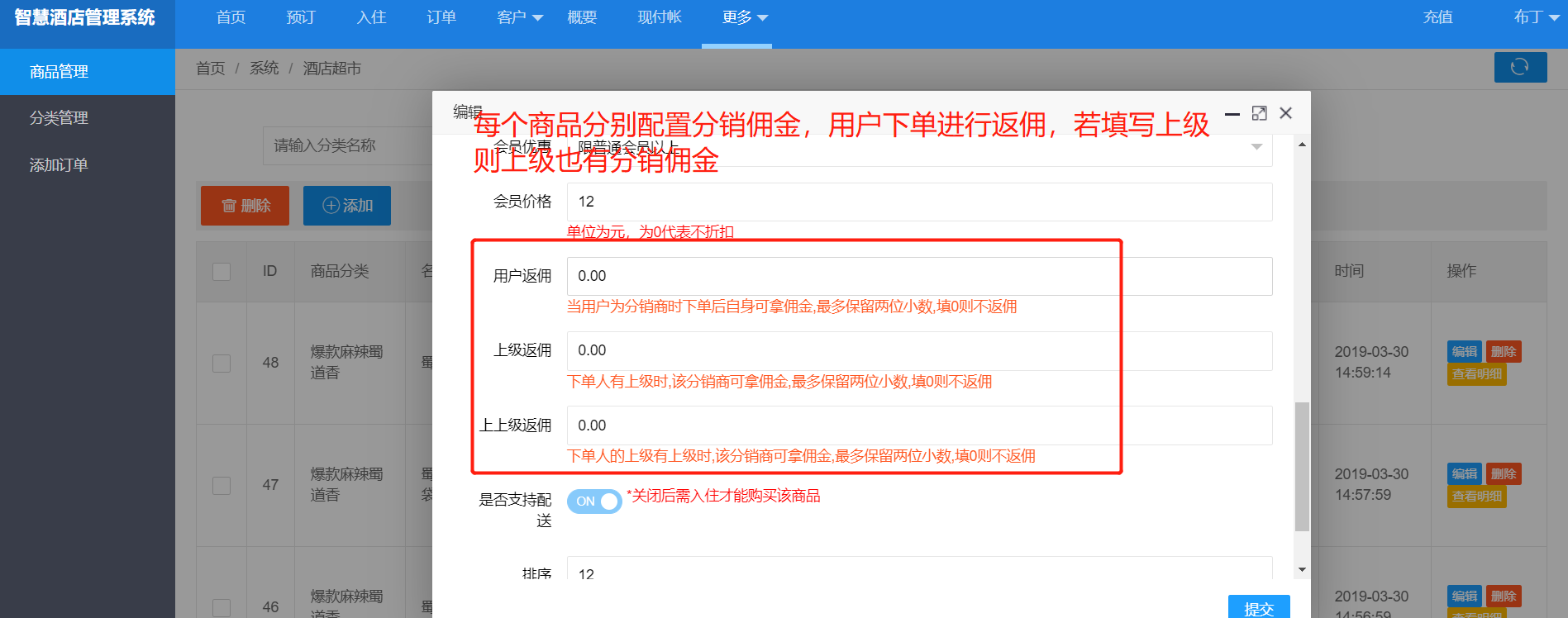Image resolution: width=1568 pixels, height=618 pixels.
Task: Focus the 上上级返佣 input field
Action: 919,425
